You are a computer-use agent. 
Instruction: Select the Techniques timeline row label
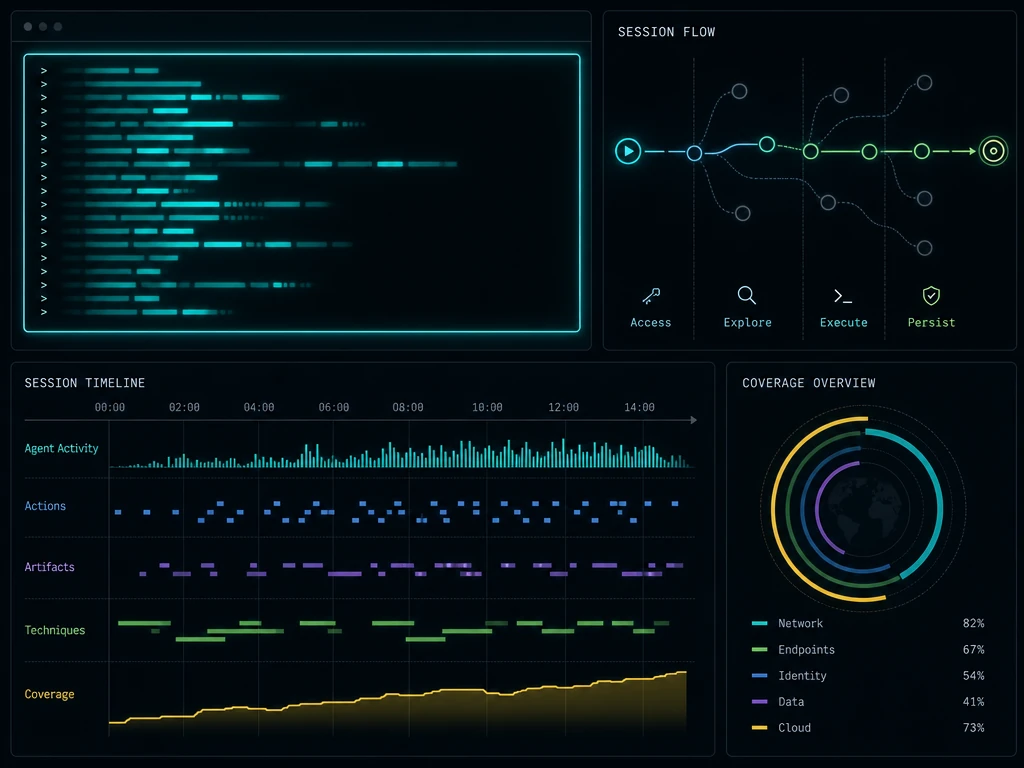[x=55, y=630]
